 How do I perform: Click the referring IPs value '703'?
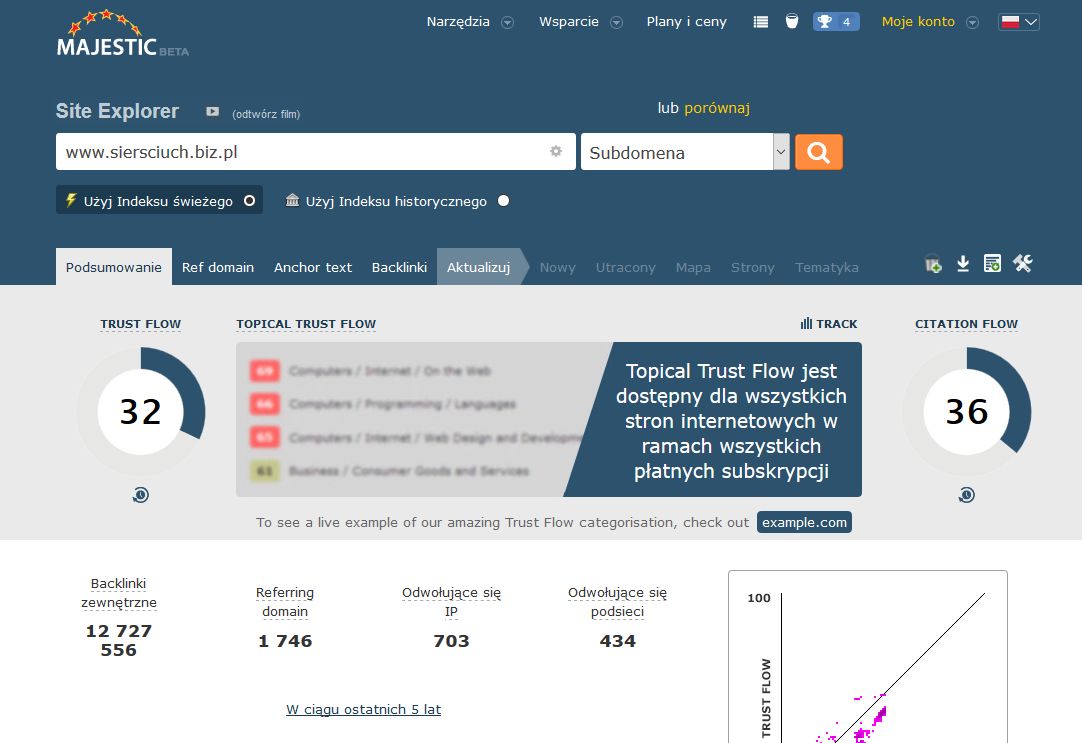pyautogui.click(x=451, y=641)
